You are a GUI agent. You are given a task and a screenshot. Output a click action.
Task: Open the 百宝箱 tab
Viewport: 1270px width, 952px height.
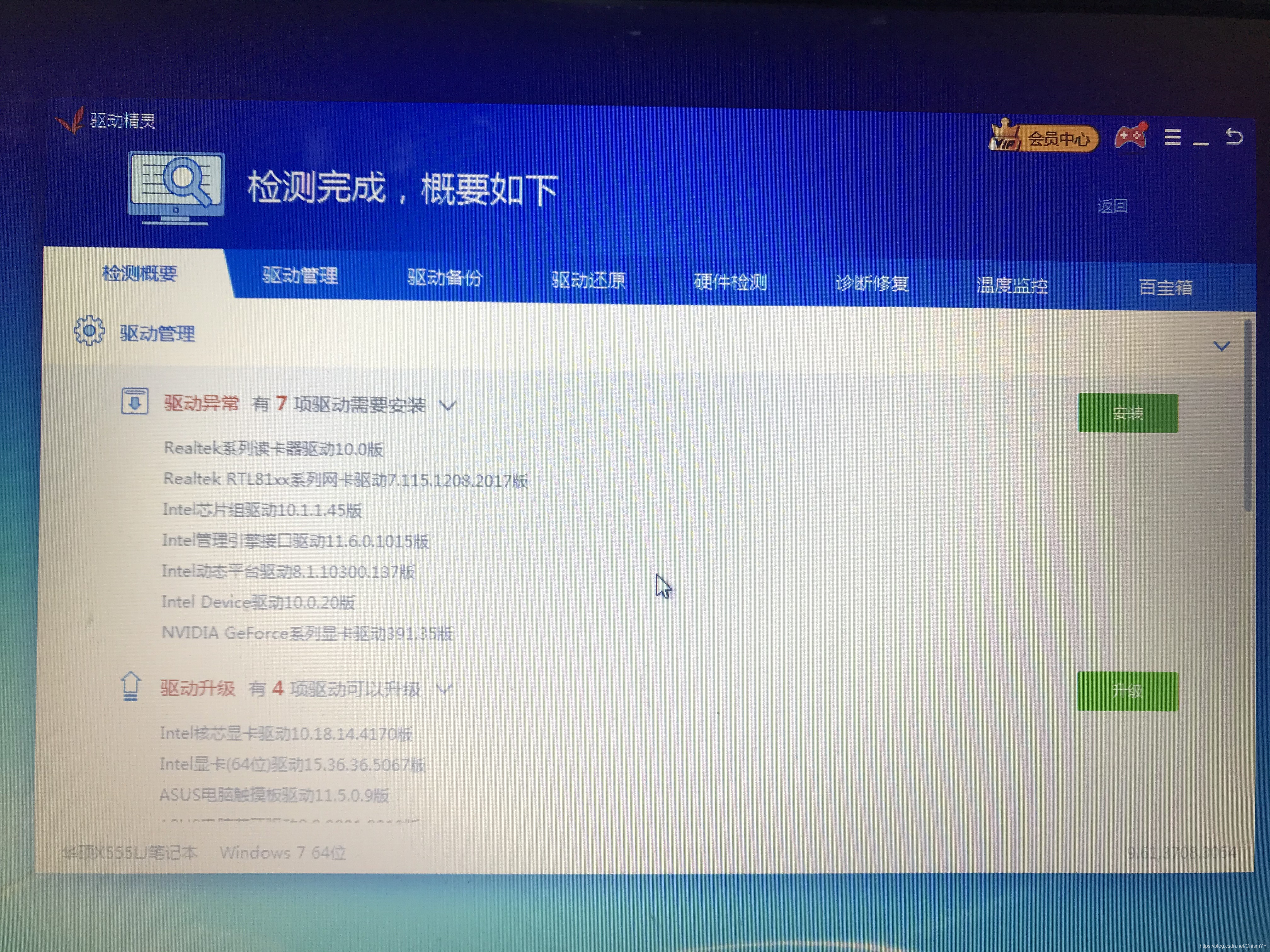(1165, 287)
